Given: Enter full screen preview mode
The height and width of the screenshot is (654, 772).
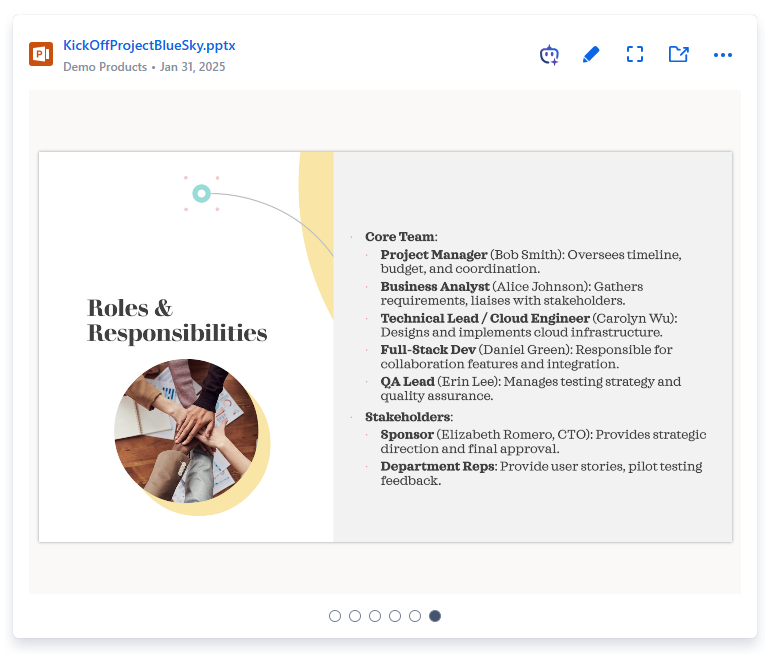Looking at the screenshot, I should [635, 55].
